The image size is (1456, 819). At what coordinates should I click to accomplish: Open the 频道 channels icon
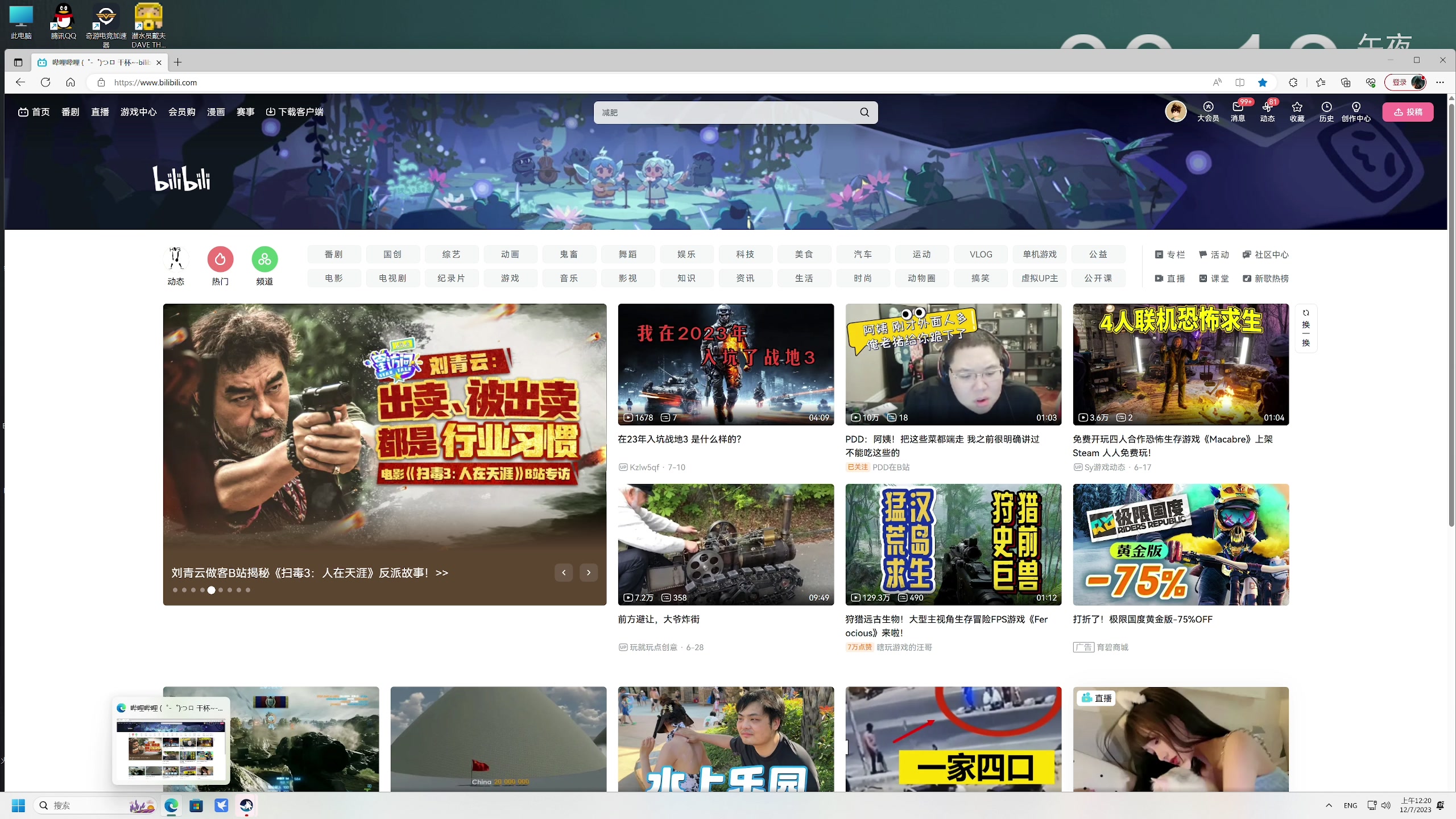click(x=264, y=260)
